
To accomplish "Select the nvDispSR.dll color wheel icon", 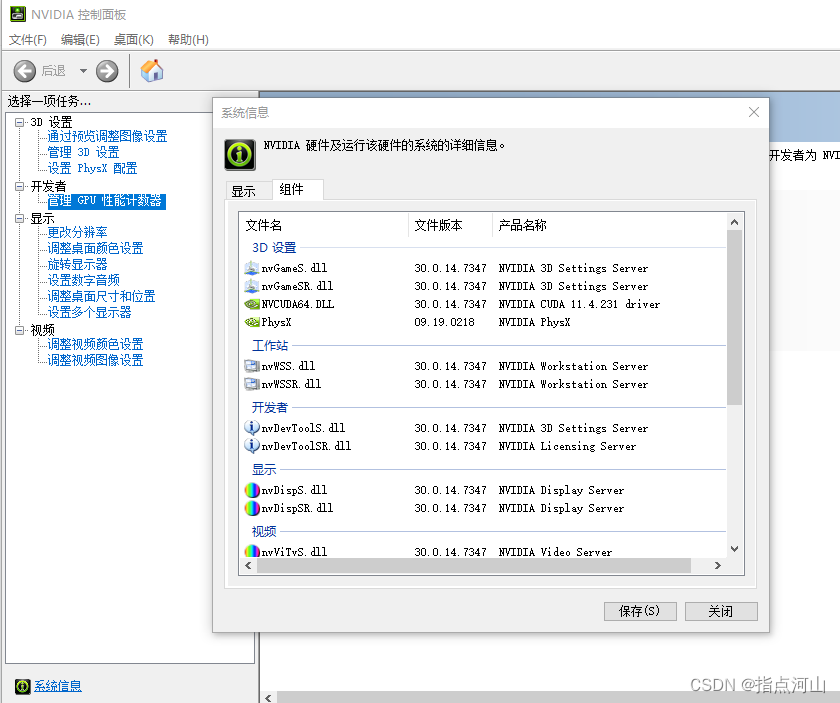I will [252, 508].
